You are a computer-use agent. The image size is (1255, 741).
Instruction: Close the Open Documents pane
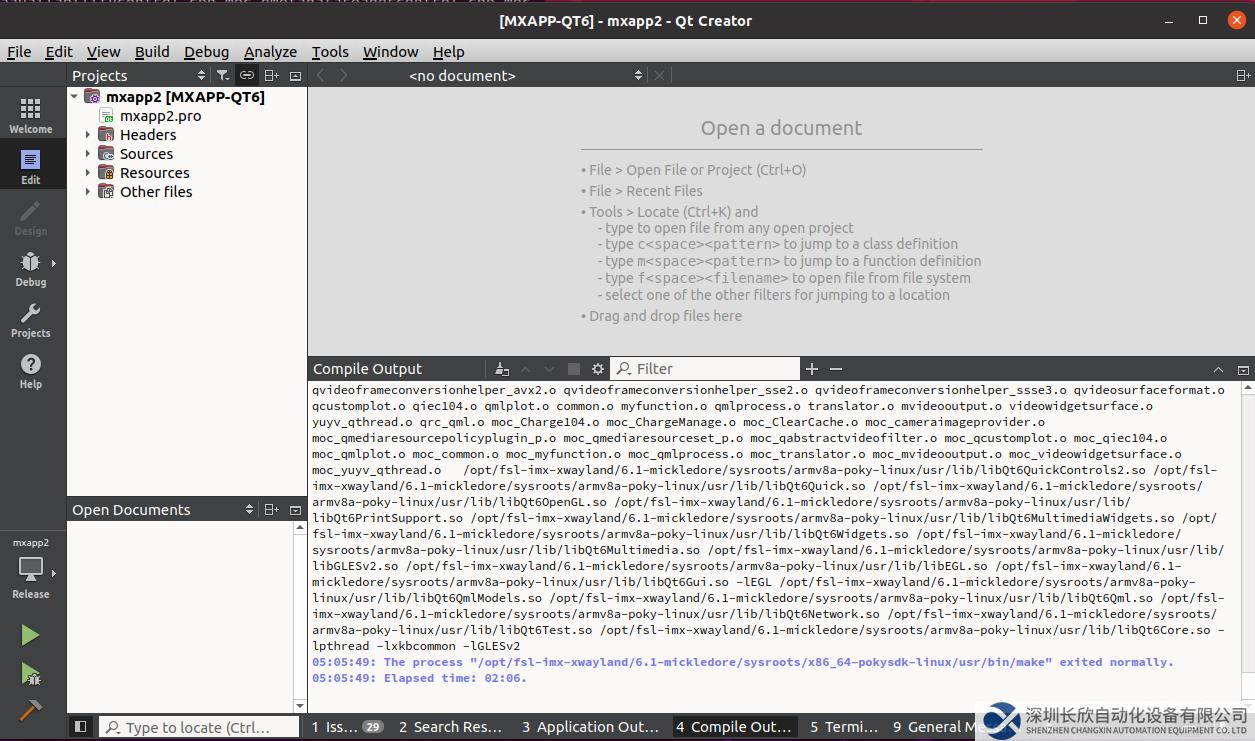(295, 509)
